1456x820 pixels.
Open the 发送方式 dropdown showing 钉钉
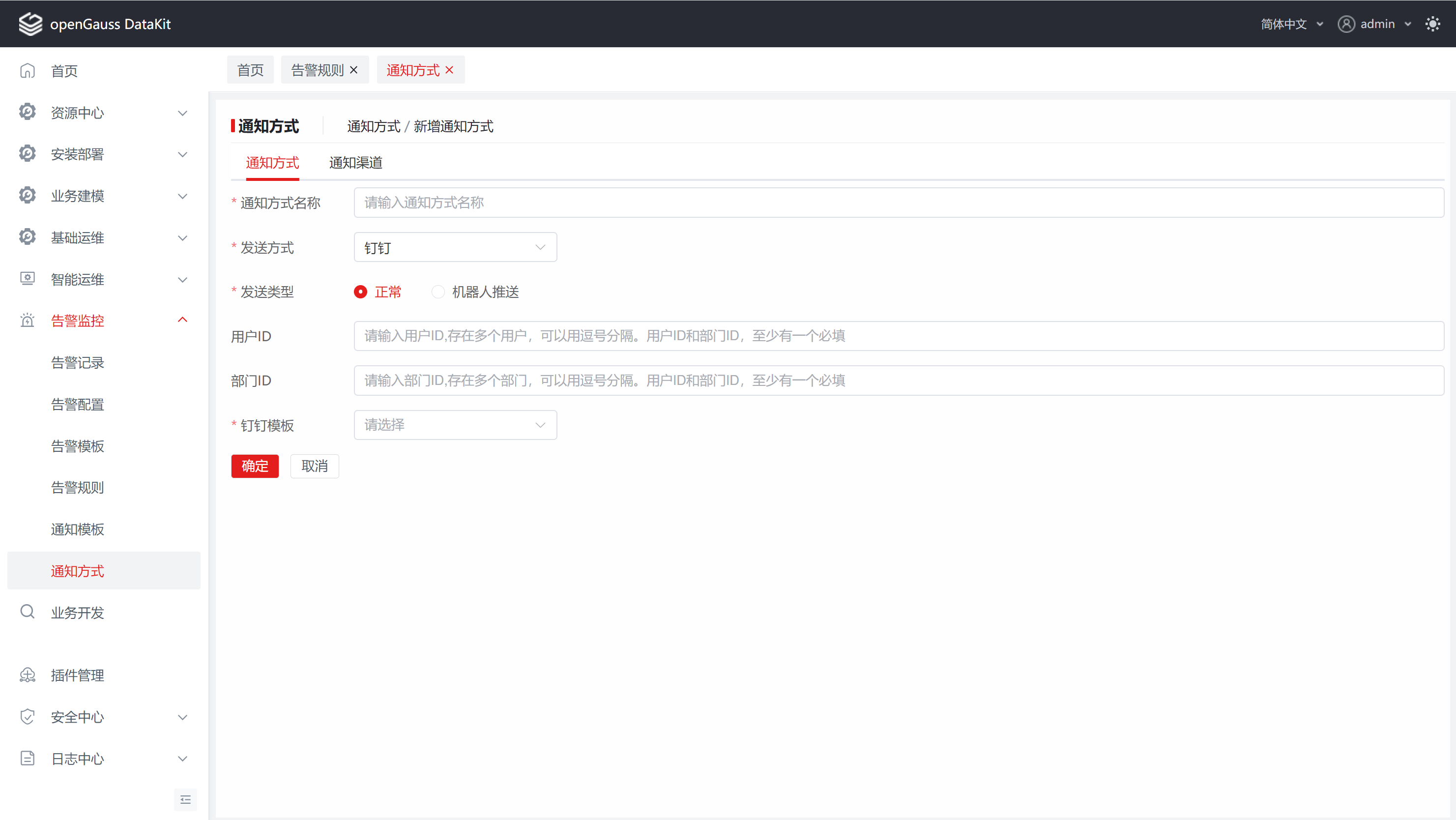pos(455,248)
